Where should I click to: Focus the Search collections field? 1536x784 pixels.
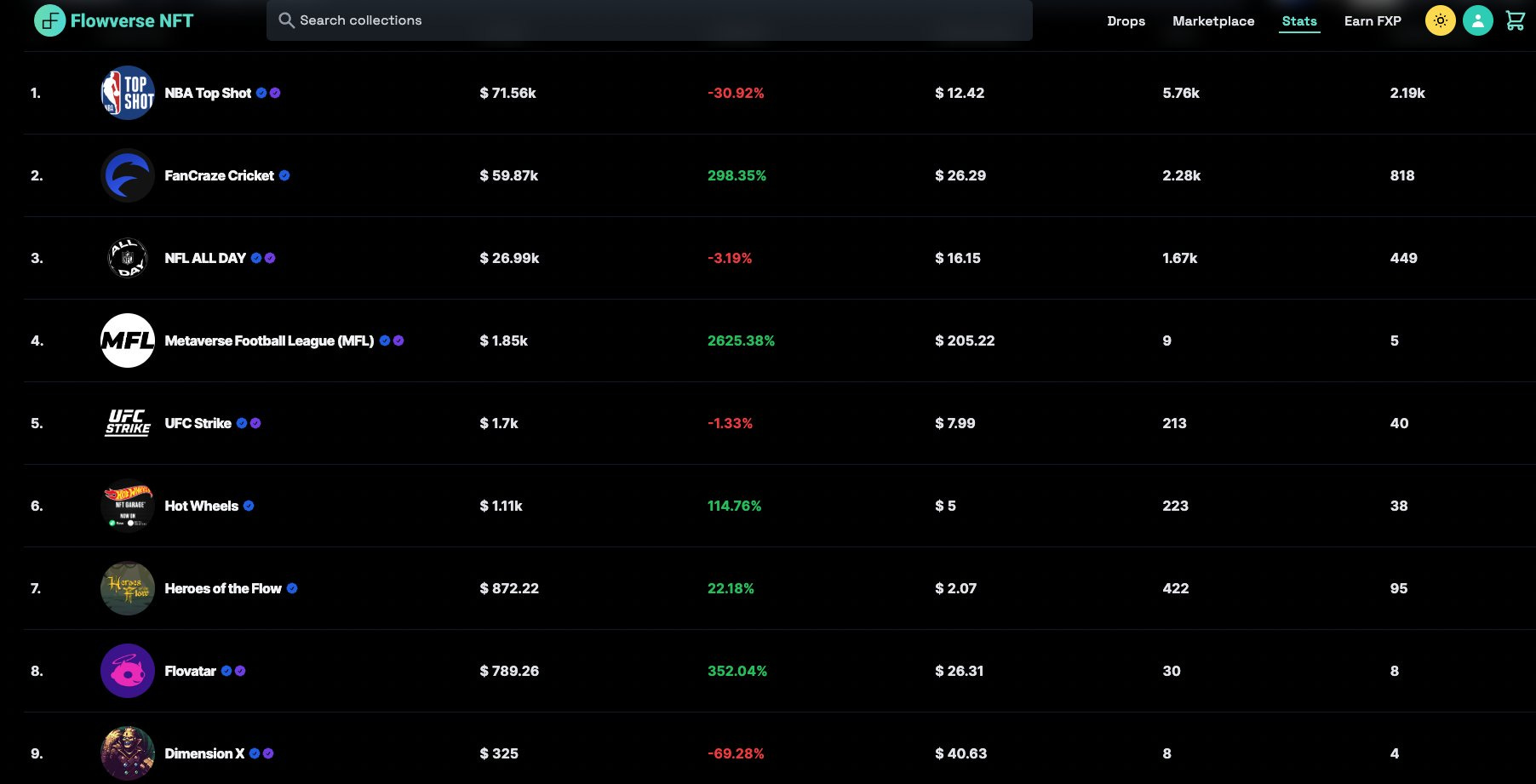(650, 20)
